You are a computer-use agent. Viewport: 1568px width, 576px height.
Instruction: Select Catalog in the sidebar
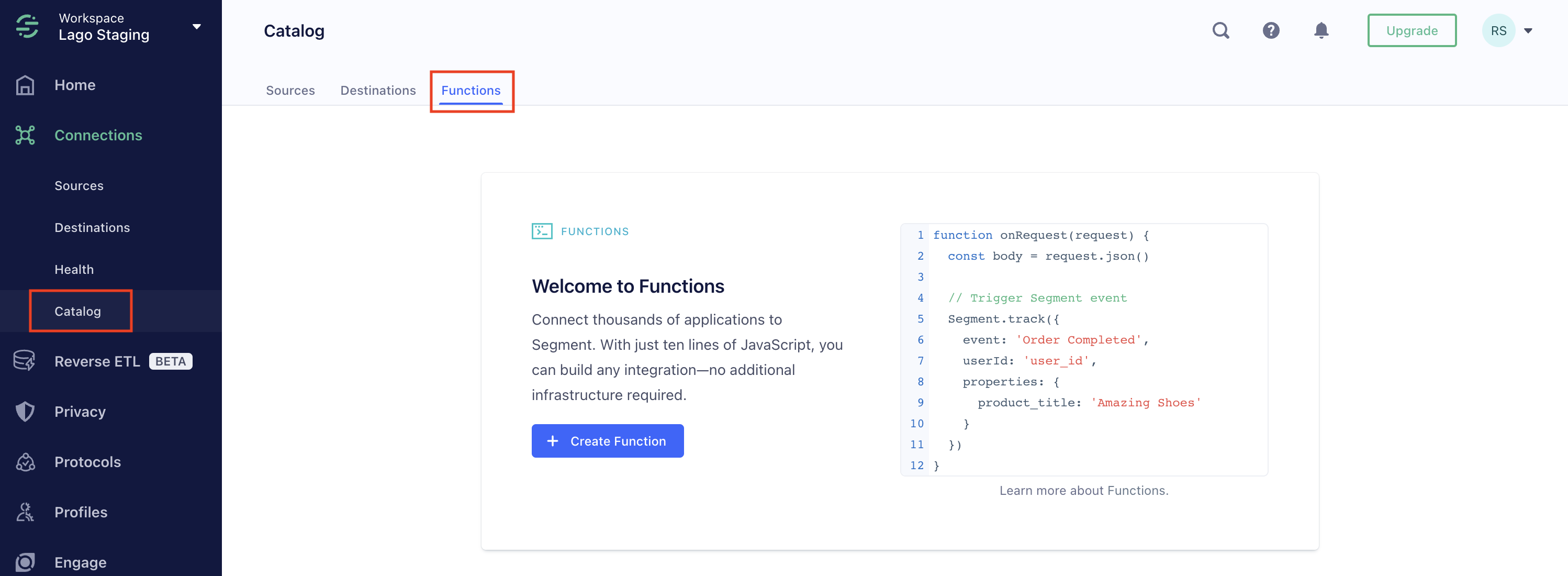[x=78, y=311]
